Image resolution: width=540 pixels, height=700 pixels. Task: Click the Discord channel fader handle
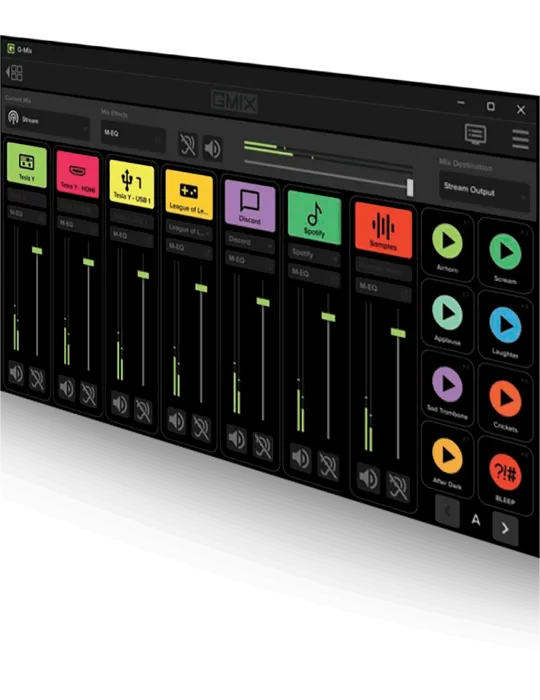click(x=263, y=302)
